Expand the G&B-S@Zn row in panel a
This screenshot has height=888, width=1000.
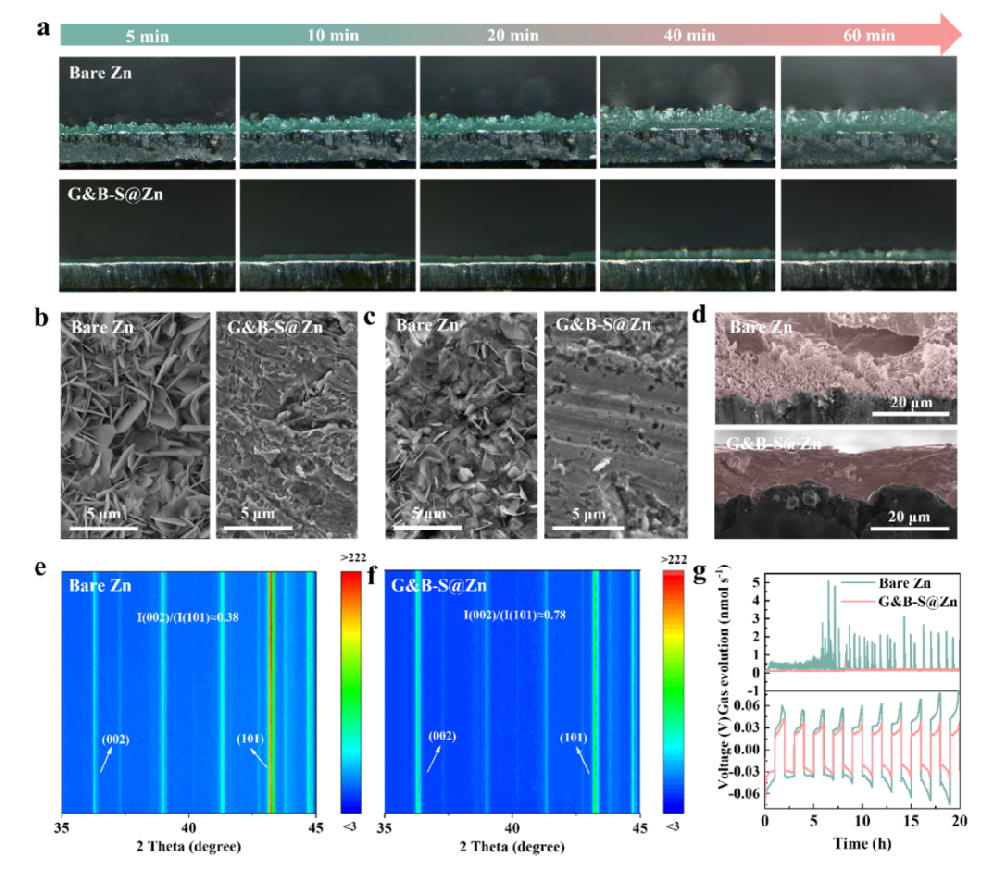coord(500,235)
